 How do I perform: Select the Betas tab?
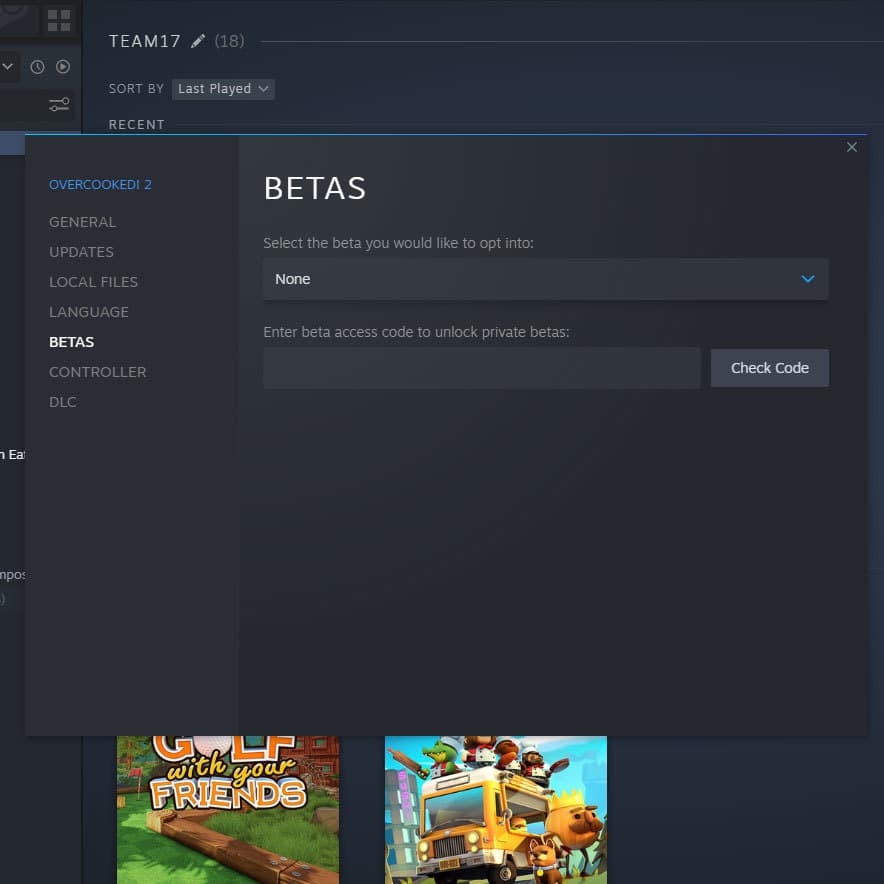72,342
